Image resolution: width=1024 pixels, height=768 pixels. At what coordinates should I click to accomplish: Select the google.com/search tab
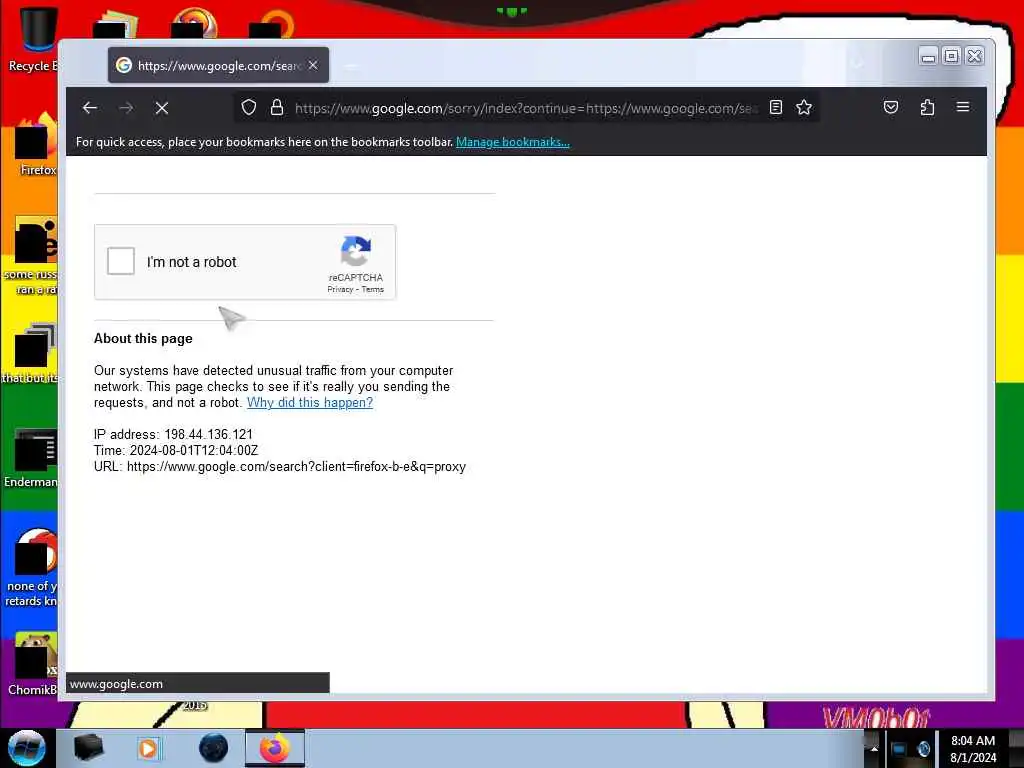[x=218, y=65]
